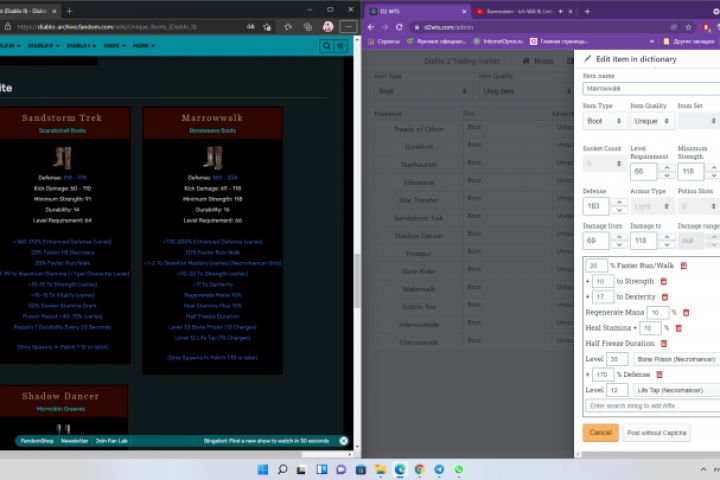The width and height of the screenshot is (720, 480).
Task: Click Post without Captcha button
Action: [657, 433]
